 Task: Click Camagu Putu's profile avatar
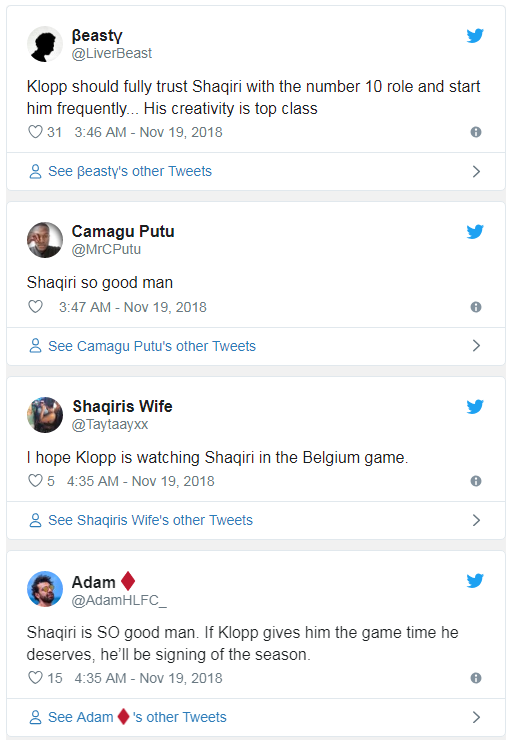point(45,240)
